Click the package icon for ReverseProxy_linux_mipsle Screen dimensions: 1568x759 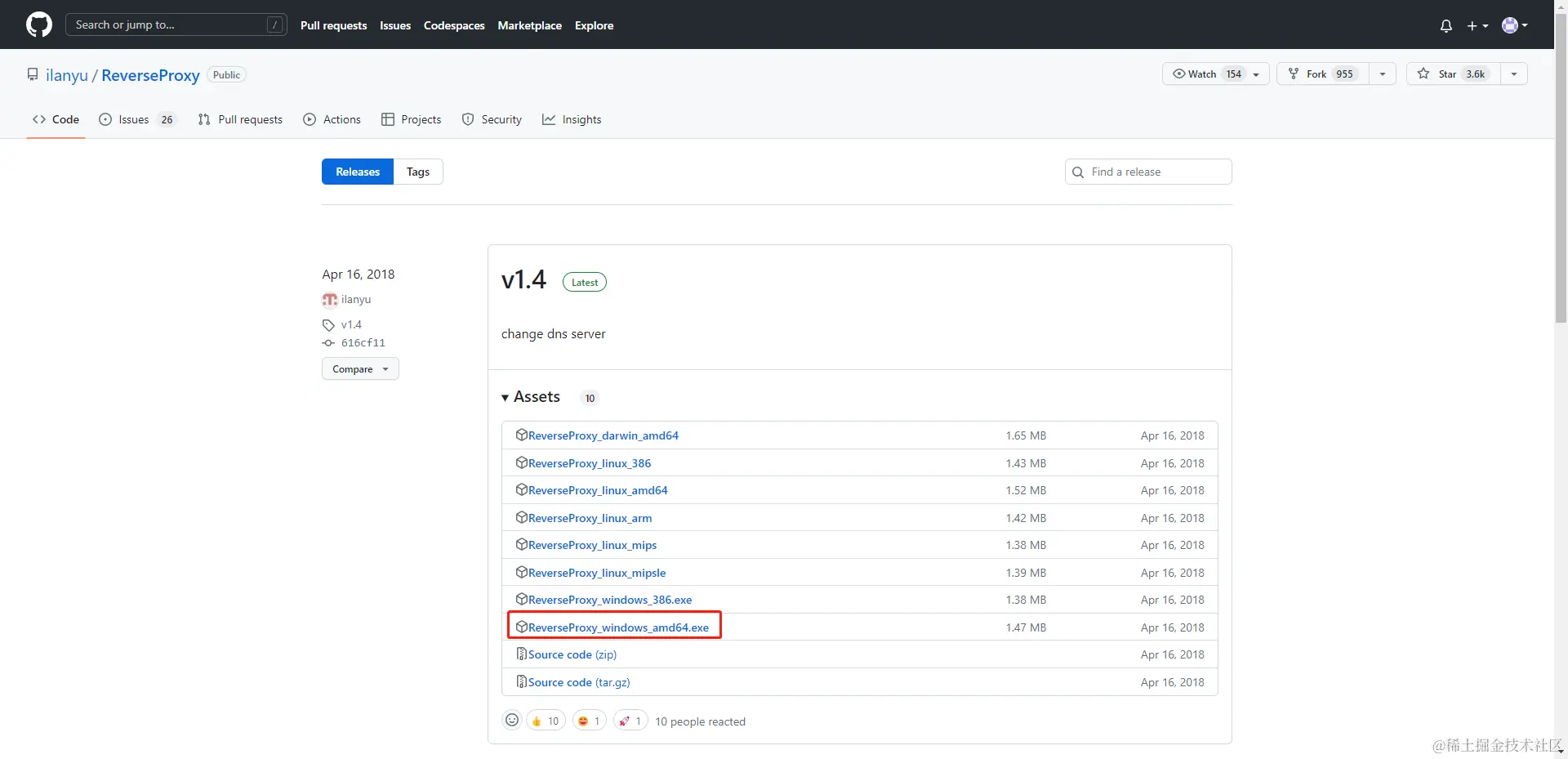coord(521,572)
